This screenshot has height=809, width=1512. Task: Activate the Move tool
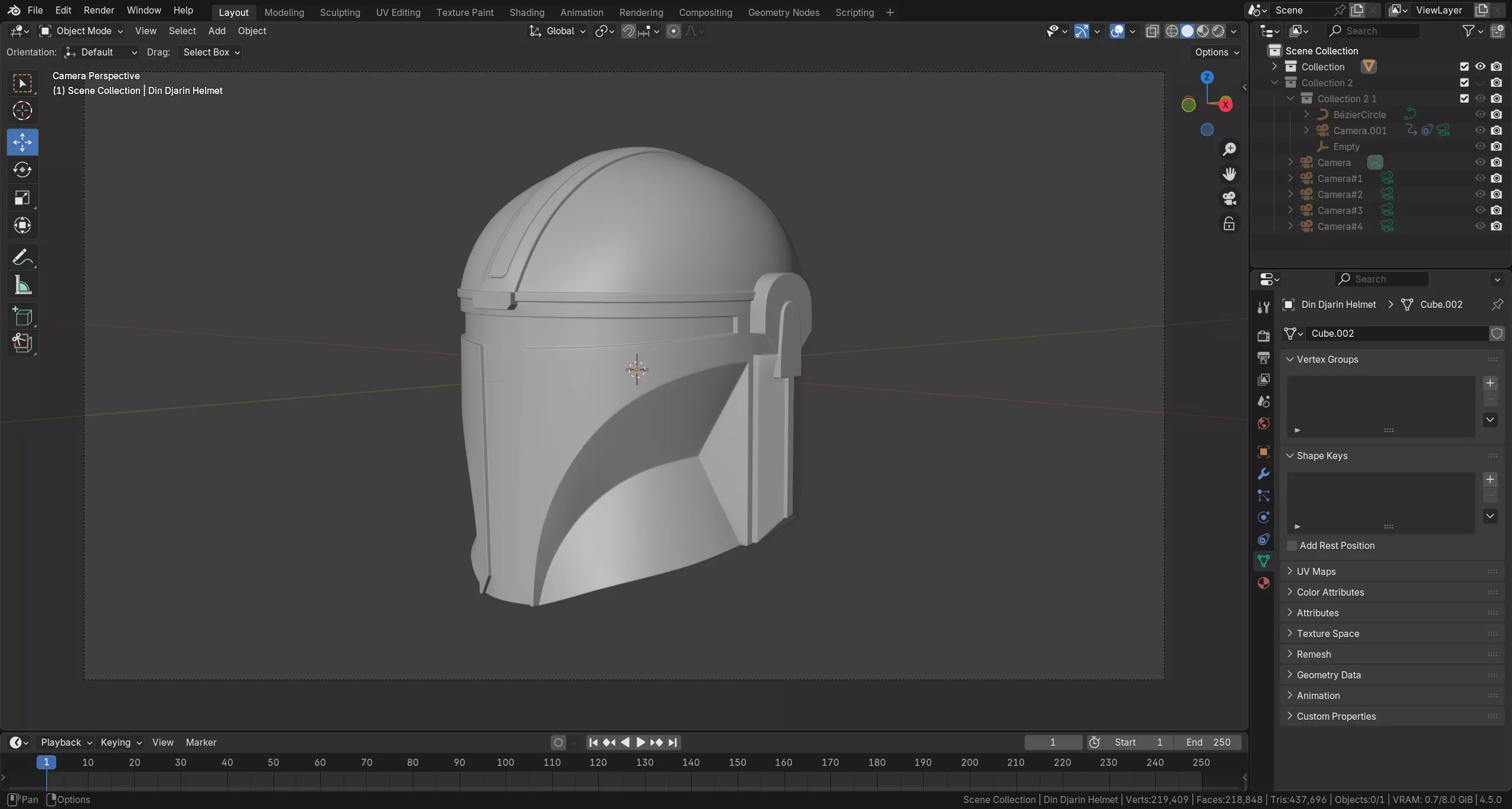[22, 142]
